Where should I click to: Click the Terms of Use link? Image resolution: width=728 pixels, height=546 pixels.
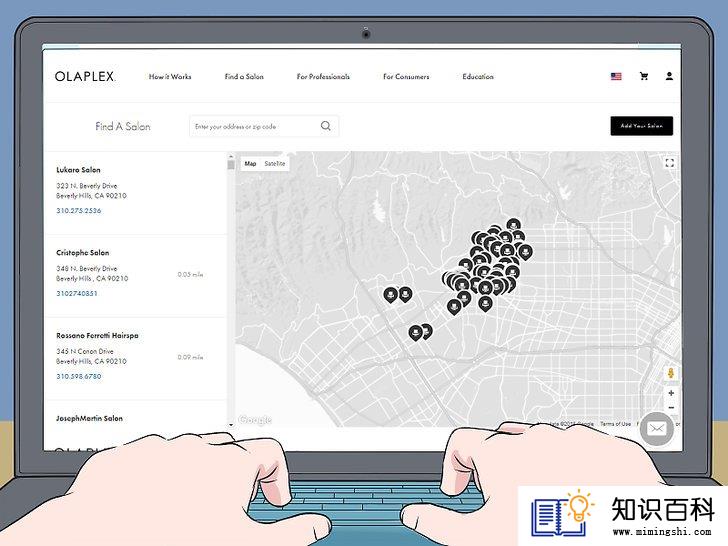click(615, 423)
